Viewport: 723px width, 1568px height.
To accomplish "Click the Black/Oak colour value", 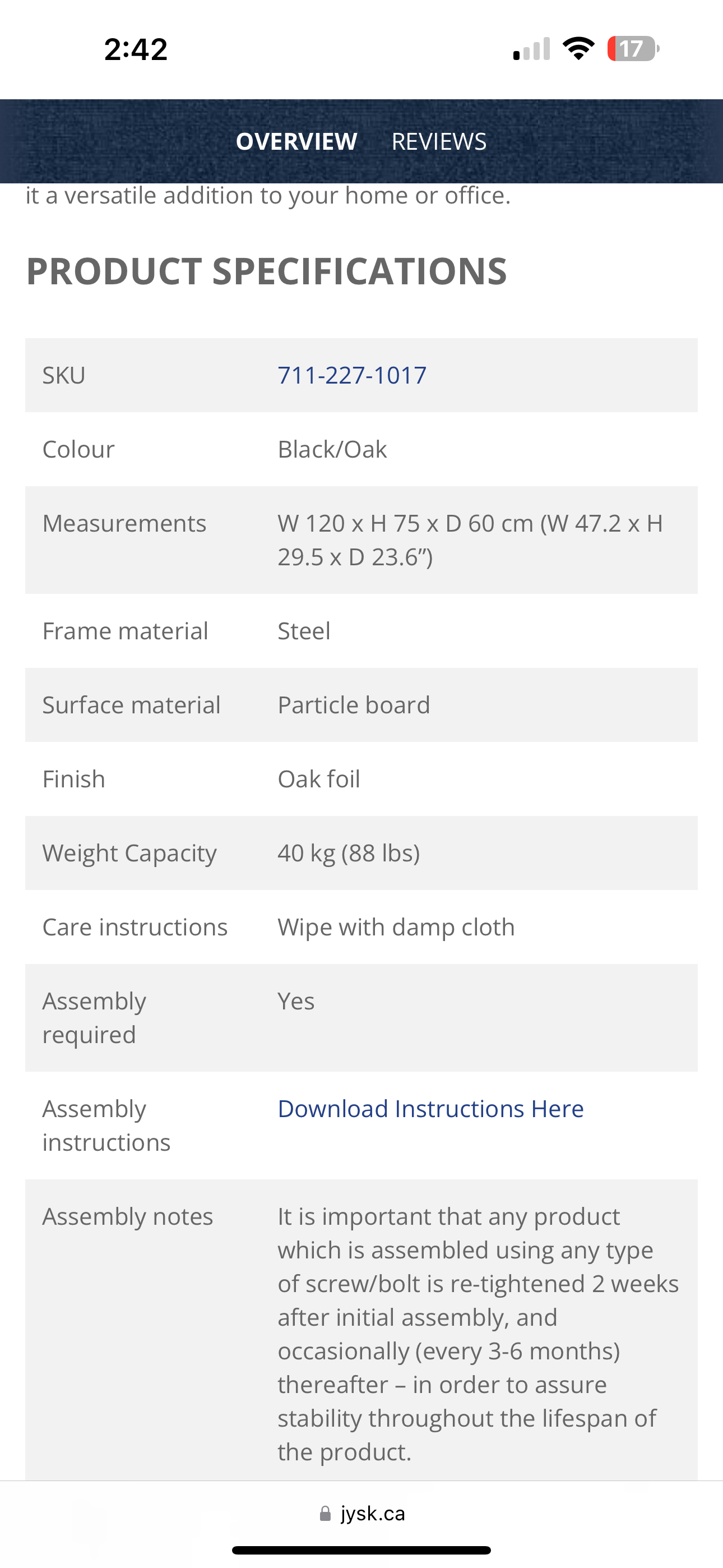I will coord(332,449).
